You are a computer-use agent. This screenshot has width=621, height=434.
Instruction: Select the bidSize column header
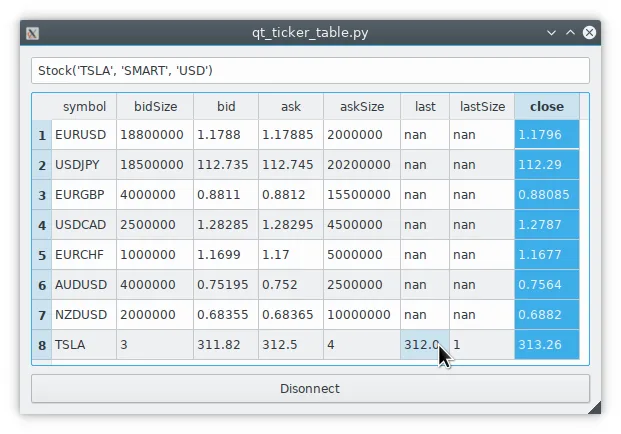[x=155, y=107]
